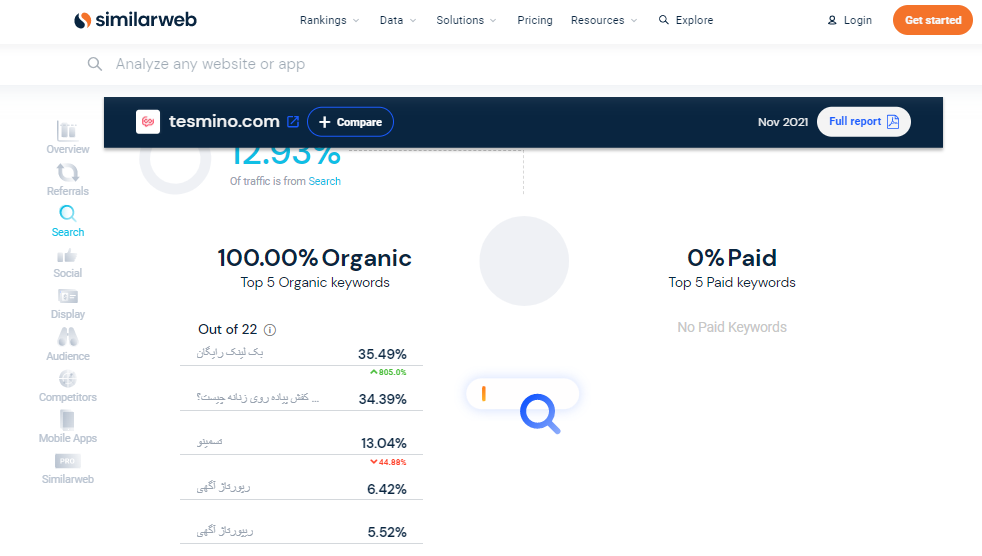Screen dimensions: 982x556
Task: Select the tesmino.com site name
Action: (x=224, y=121)
